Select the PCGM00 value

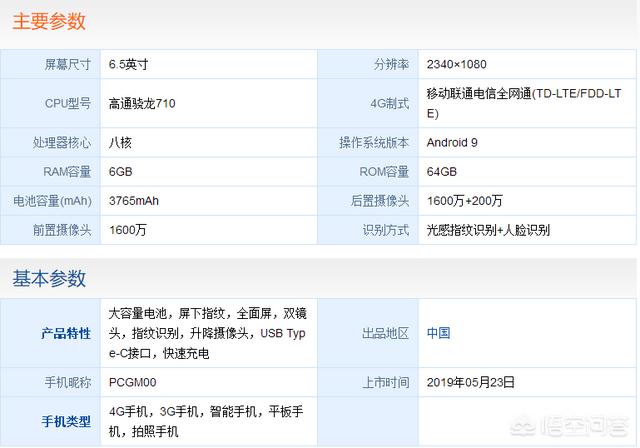132,383
